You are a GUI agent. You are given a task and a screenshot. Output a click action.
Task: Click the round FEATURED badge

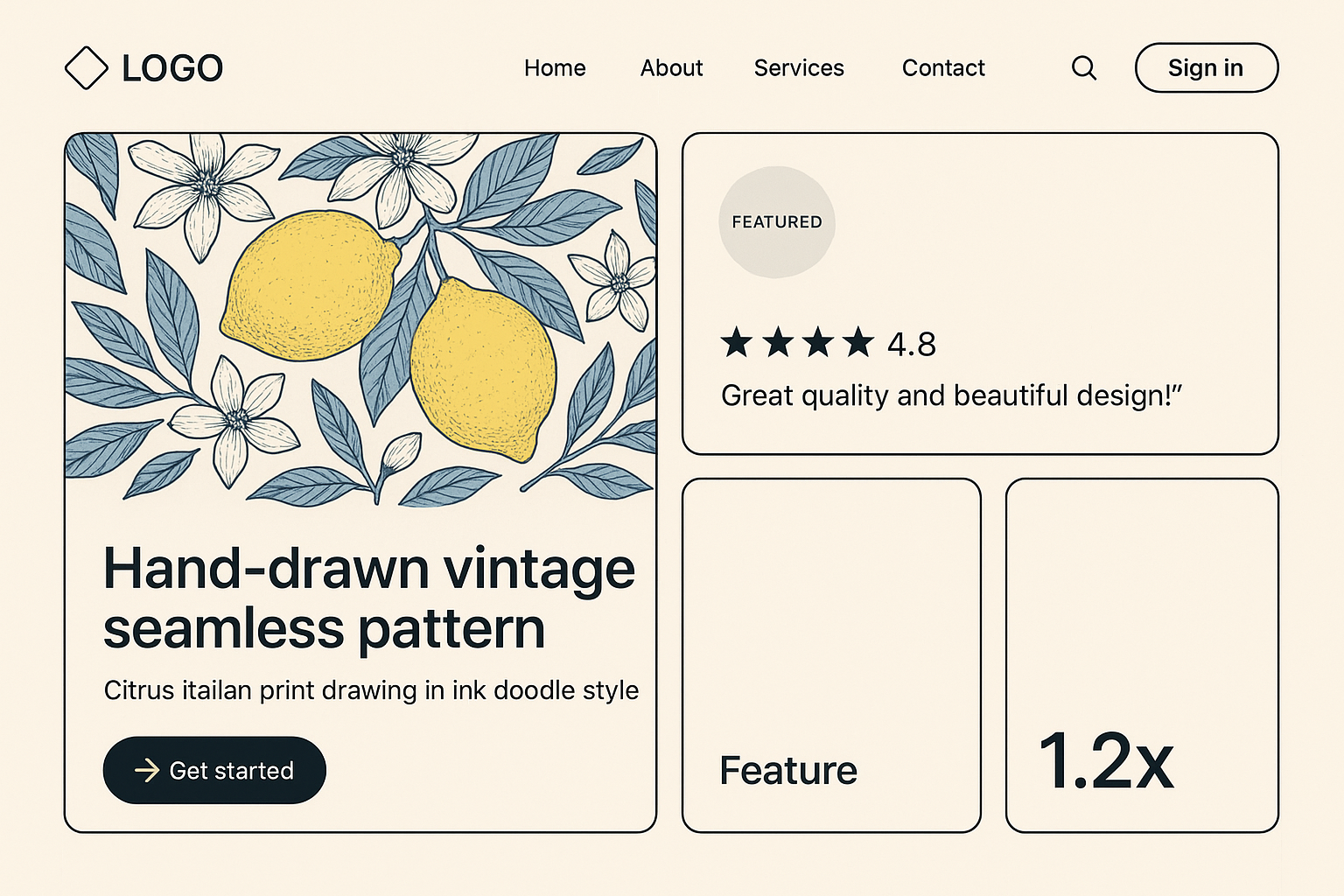777,222
